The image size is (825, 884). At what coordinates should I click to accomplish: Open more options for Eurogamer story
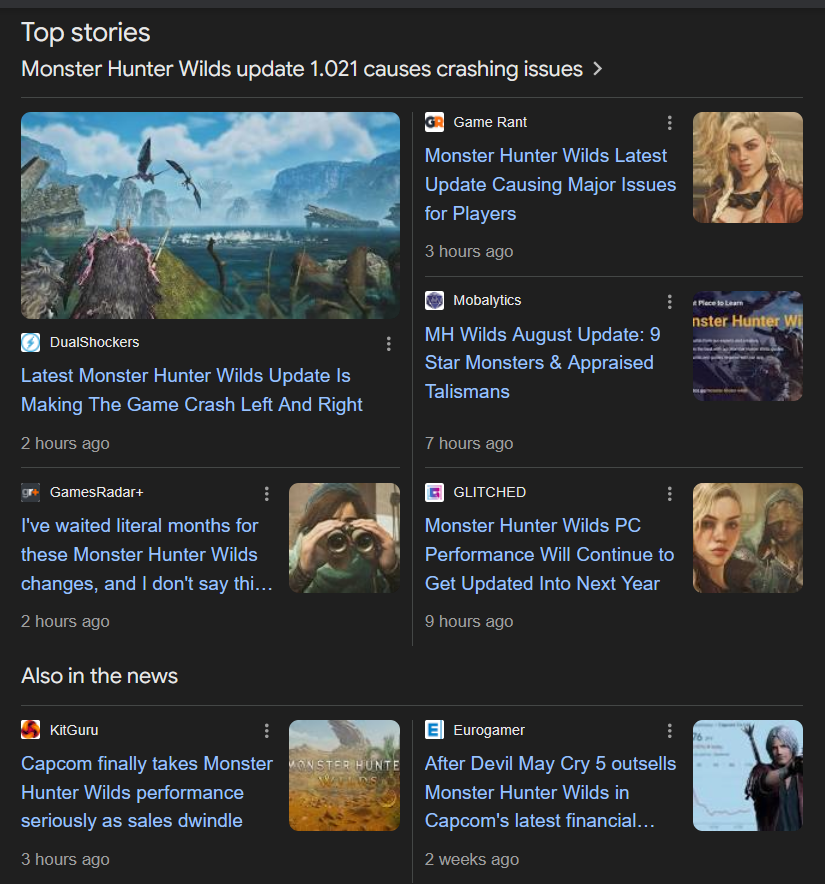point(669,731)
